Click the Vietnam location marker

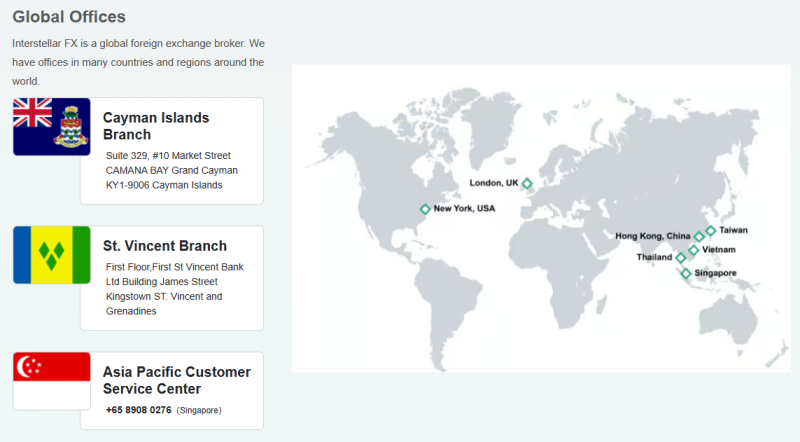click(693, 250)
